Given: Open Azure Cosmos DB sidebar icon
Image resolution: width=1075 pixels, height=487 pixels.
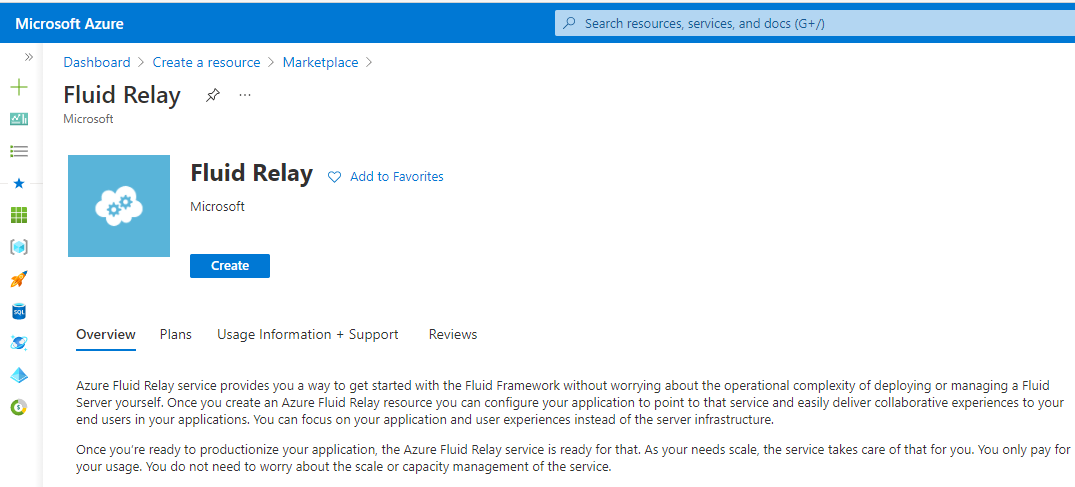Looking at the screenshot, I should [19, 343].
